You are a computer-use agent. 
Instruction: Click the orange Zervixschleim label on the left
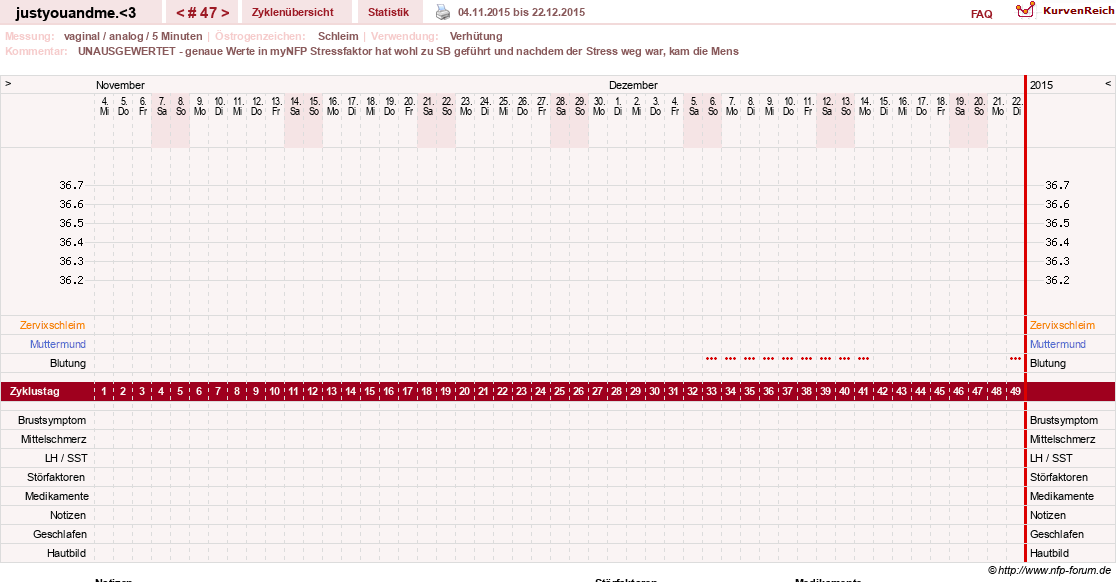pyautogui.click(x=53, y=325)
